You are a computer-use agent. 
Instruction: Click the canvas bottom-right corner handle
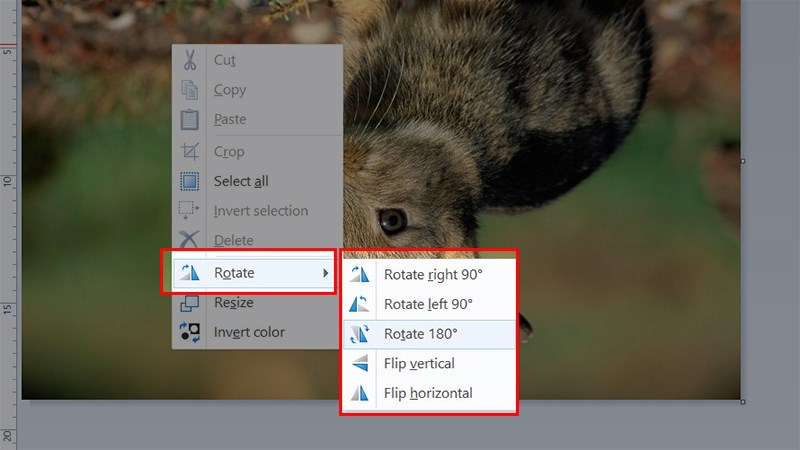pos(743,402)
